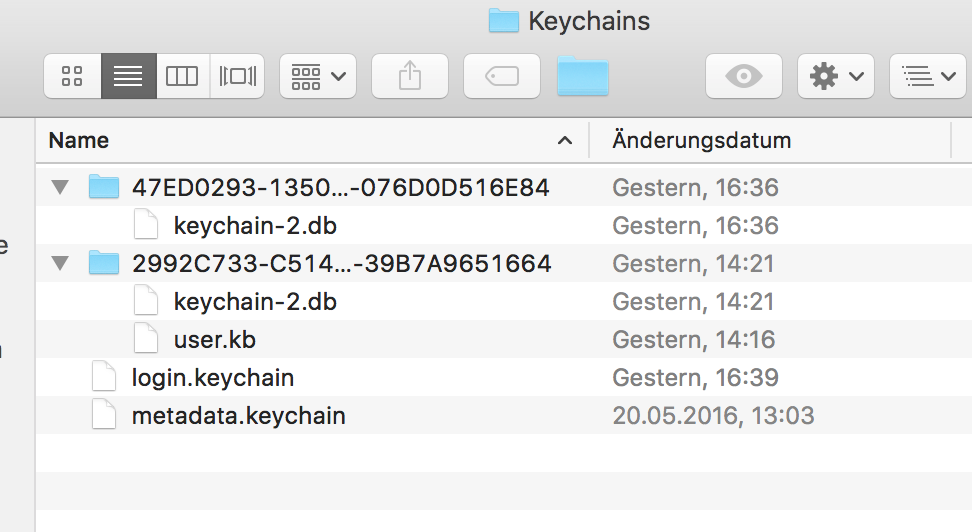Switch to icon view
This screenshot has width=972, height=532.
click(x=72, y=76)
